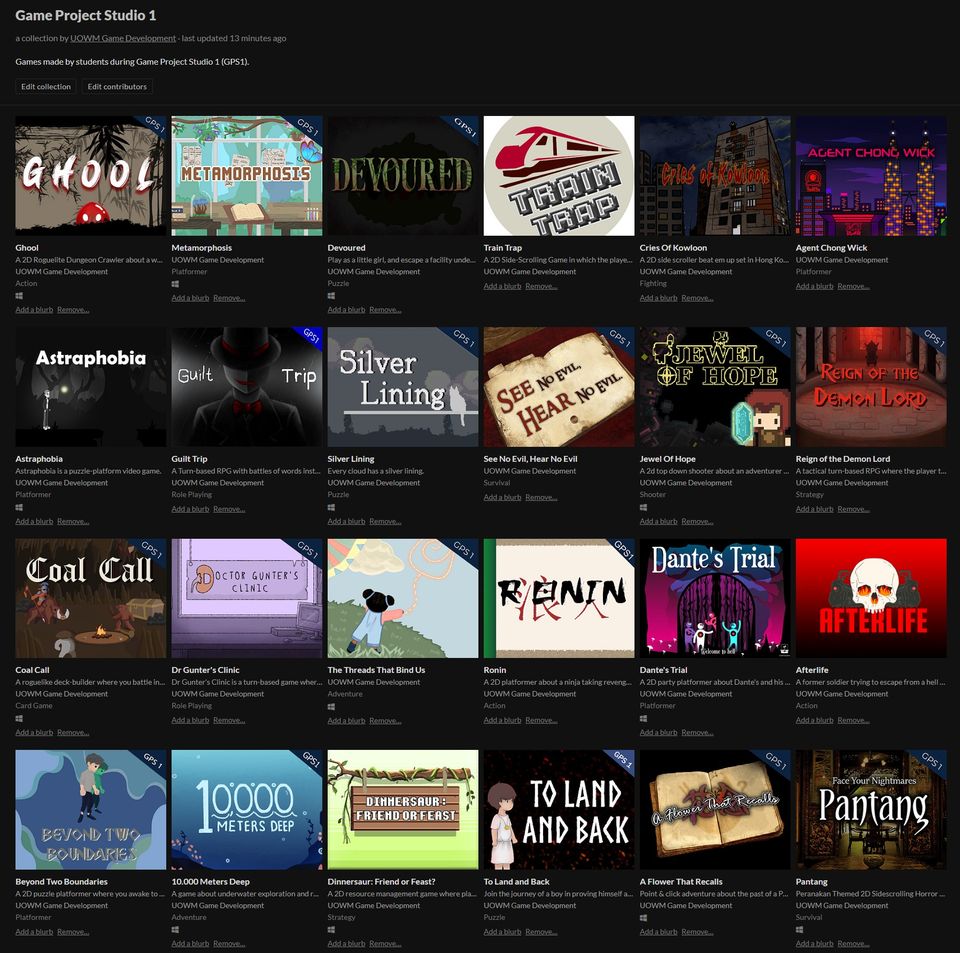Viewport: 960px width, 953px height.
Task: Click the Windows icon under Astraphobia
Action: (x=19, y=507)
